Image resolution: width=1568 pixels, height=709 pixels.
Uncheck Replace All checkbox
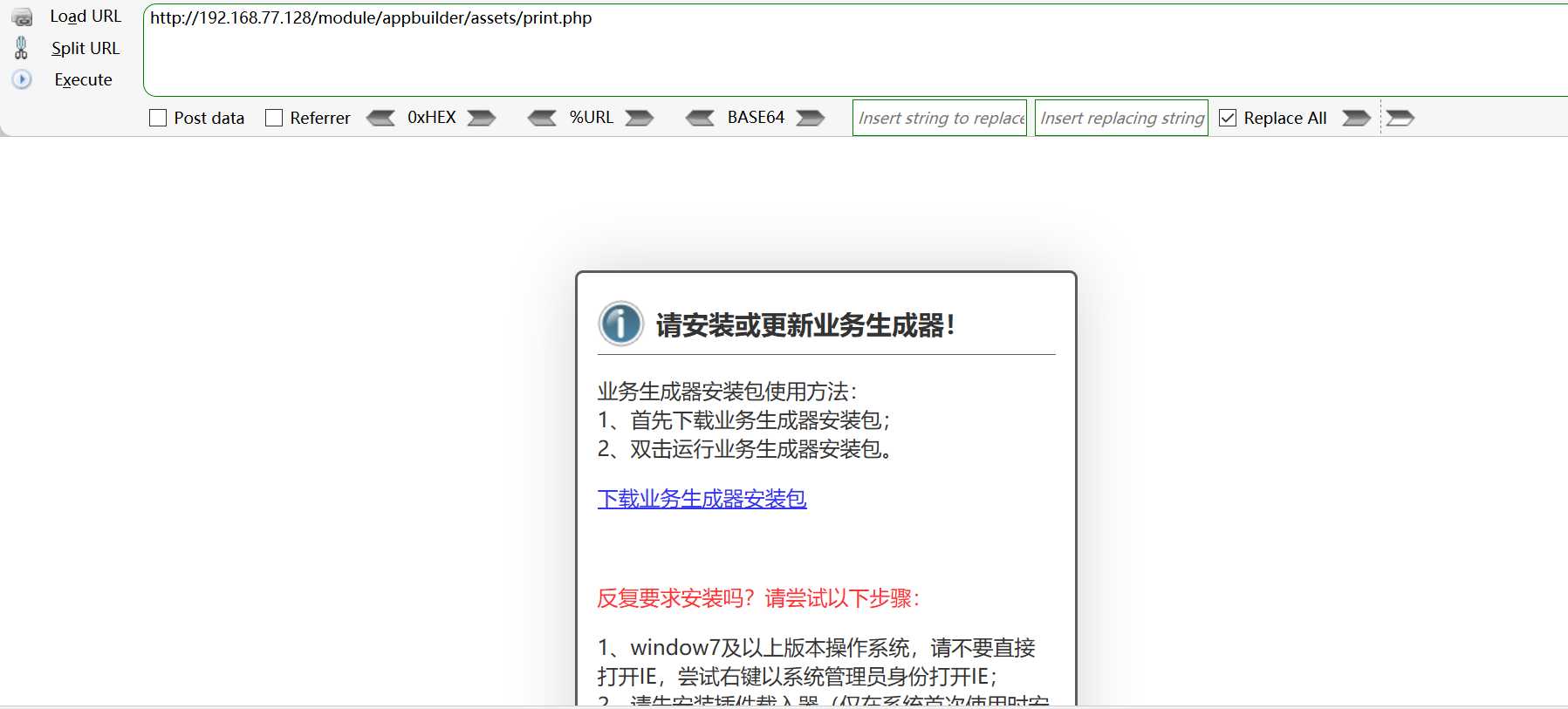(1228, 118)
